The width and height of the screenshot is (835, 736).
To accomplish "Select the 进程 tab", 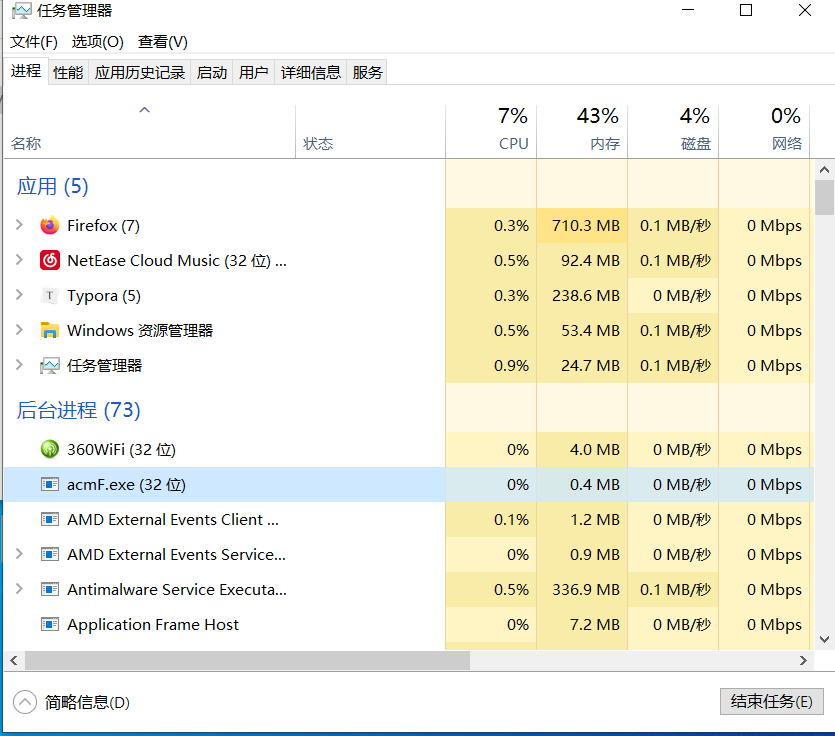I will 26,71.
